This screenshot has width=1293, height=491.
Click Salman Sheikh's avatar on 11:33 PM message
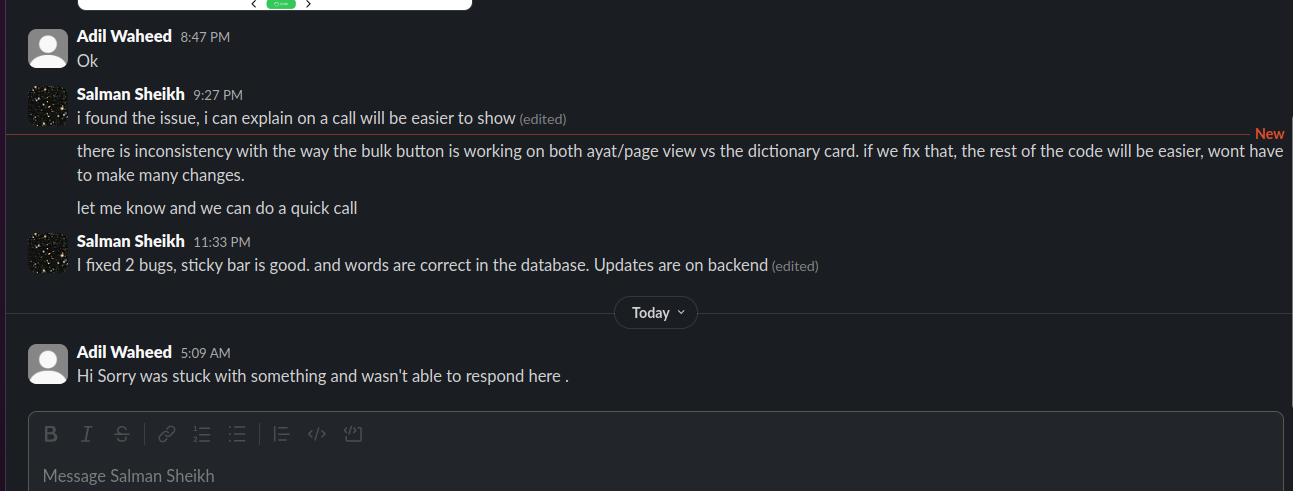48,252
